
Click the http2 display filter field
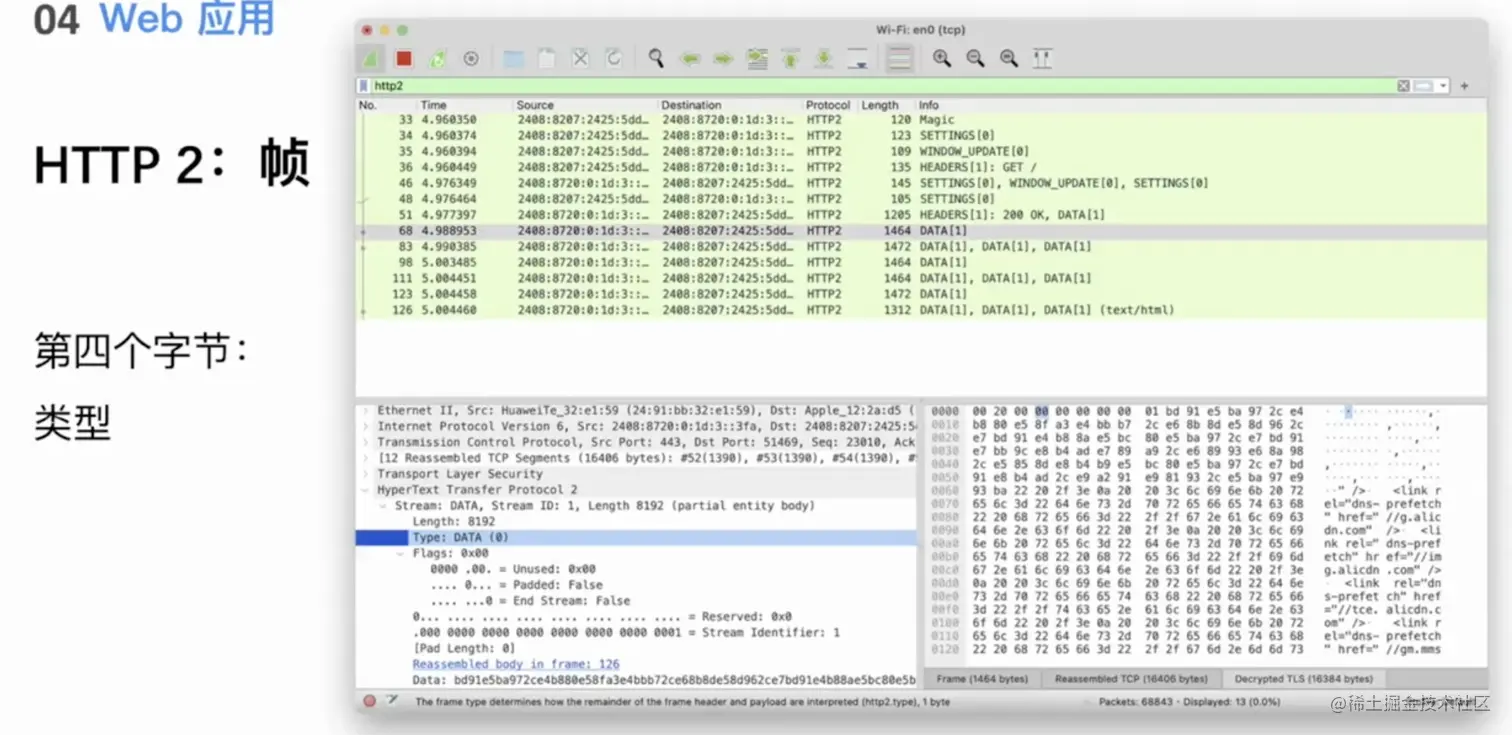pyautogui.click(x=883, y=86)
